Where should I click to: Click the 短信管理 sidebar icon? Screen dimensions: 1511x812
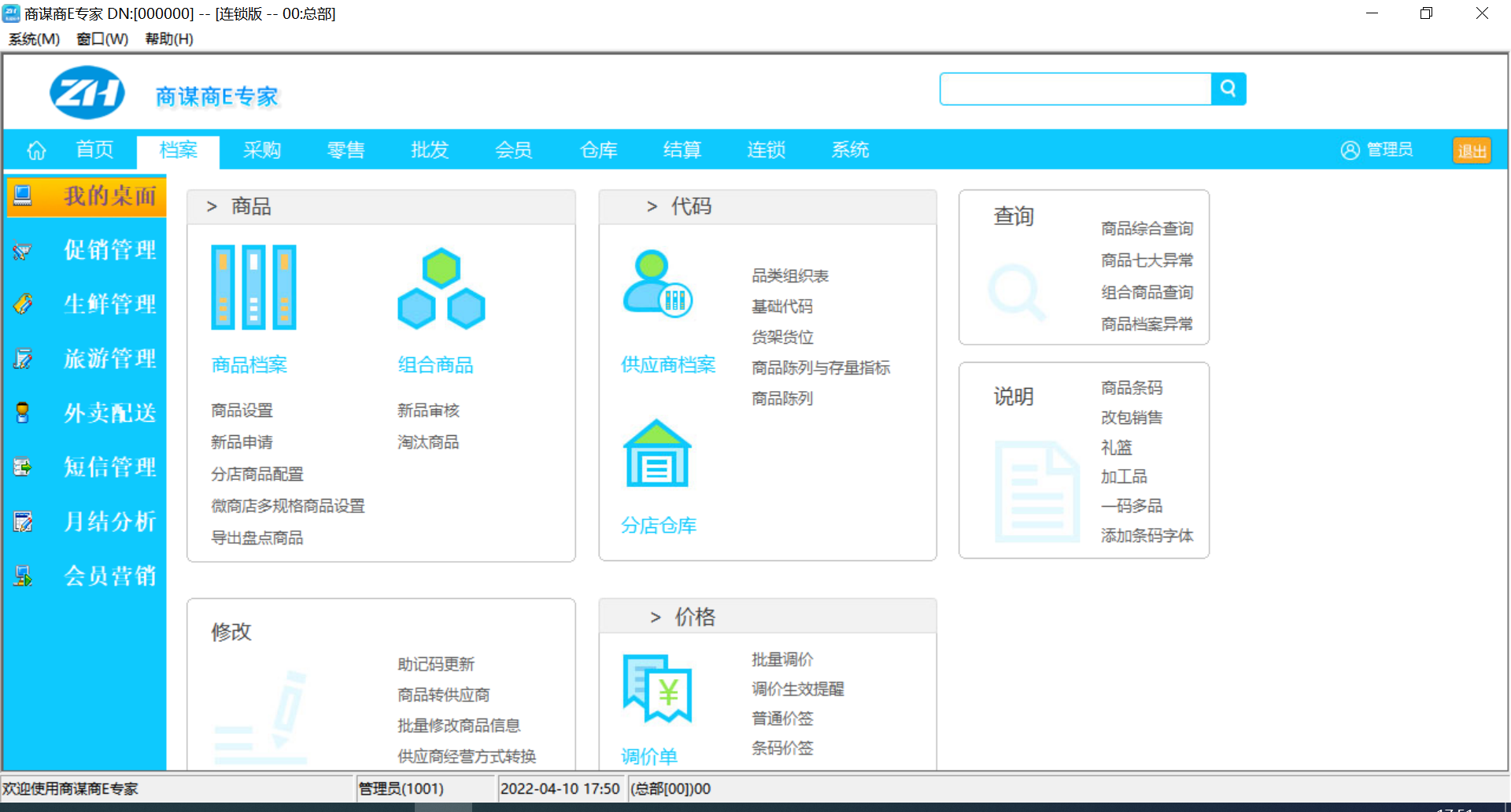(23, 467)
